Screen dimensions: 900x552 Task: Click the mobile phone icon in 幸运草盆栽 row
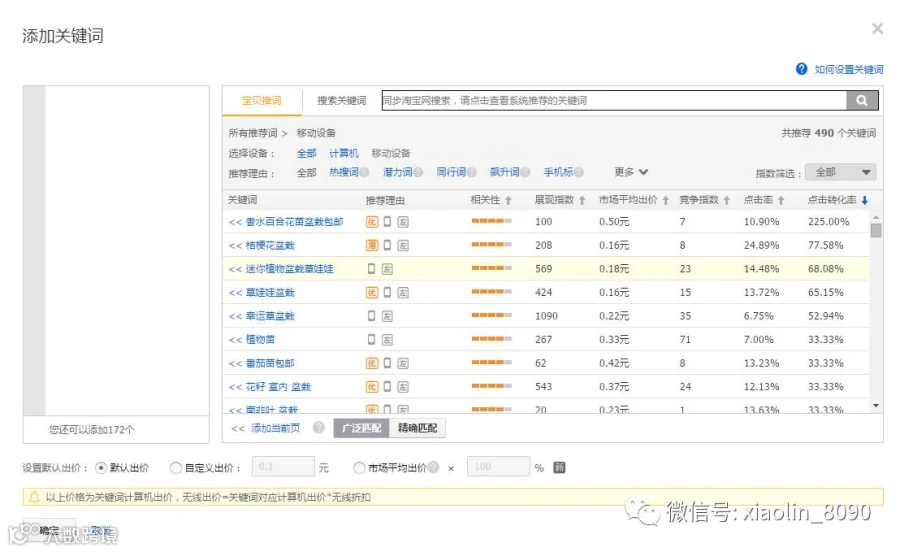[371, 316]
